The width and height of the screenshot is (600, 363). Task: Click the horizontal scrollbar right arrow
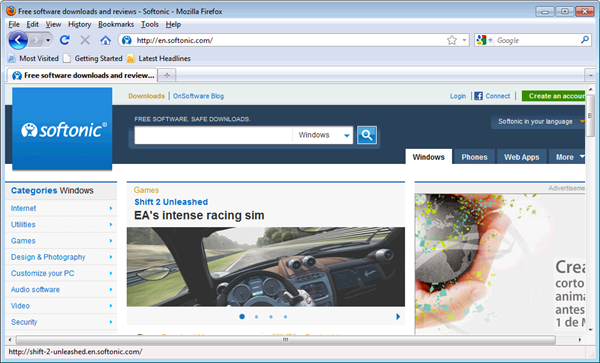(580, 340)
